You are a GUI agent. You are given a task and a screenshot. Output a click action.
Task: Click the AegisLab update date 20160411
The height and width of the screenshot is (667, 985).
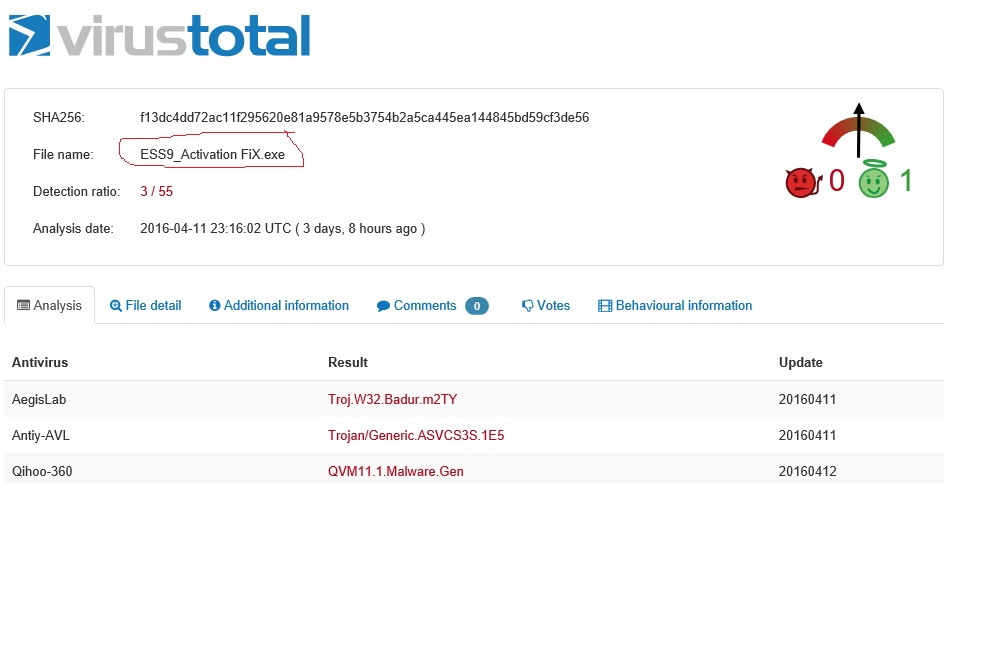click(808, 399)
